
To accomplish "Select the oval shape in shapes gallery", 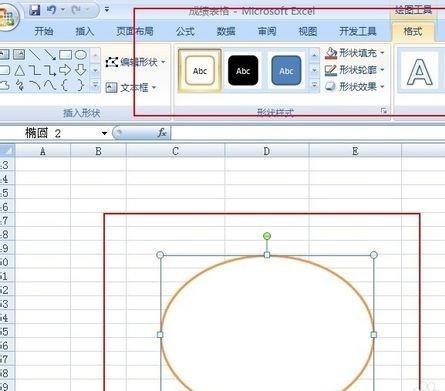I will click(81, 55).
